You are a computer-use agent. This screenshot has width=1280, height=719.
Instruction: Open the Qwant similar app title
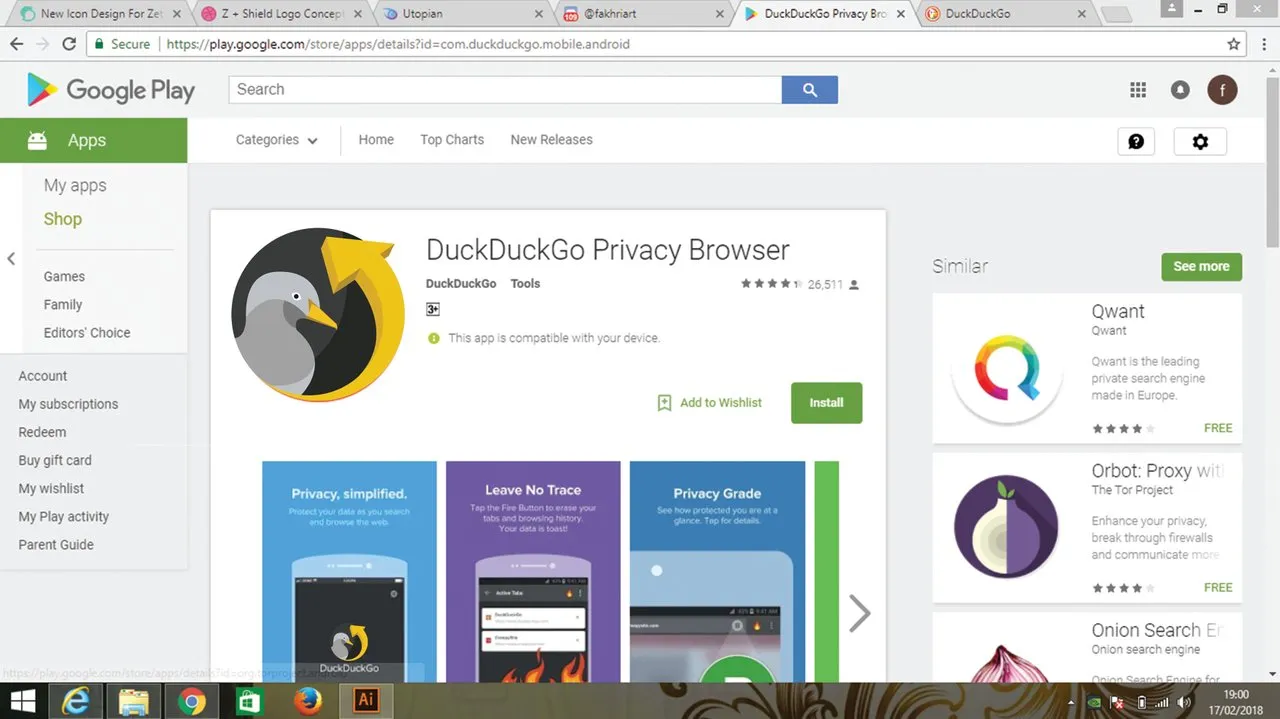pos(1118,312)
